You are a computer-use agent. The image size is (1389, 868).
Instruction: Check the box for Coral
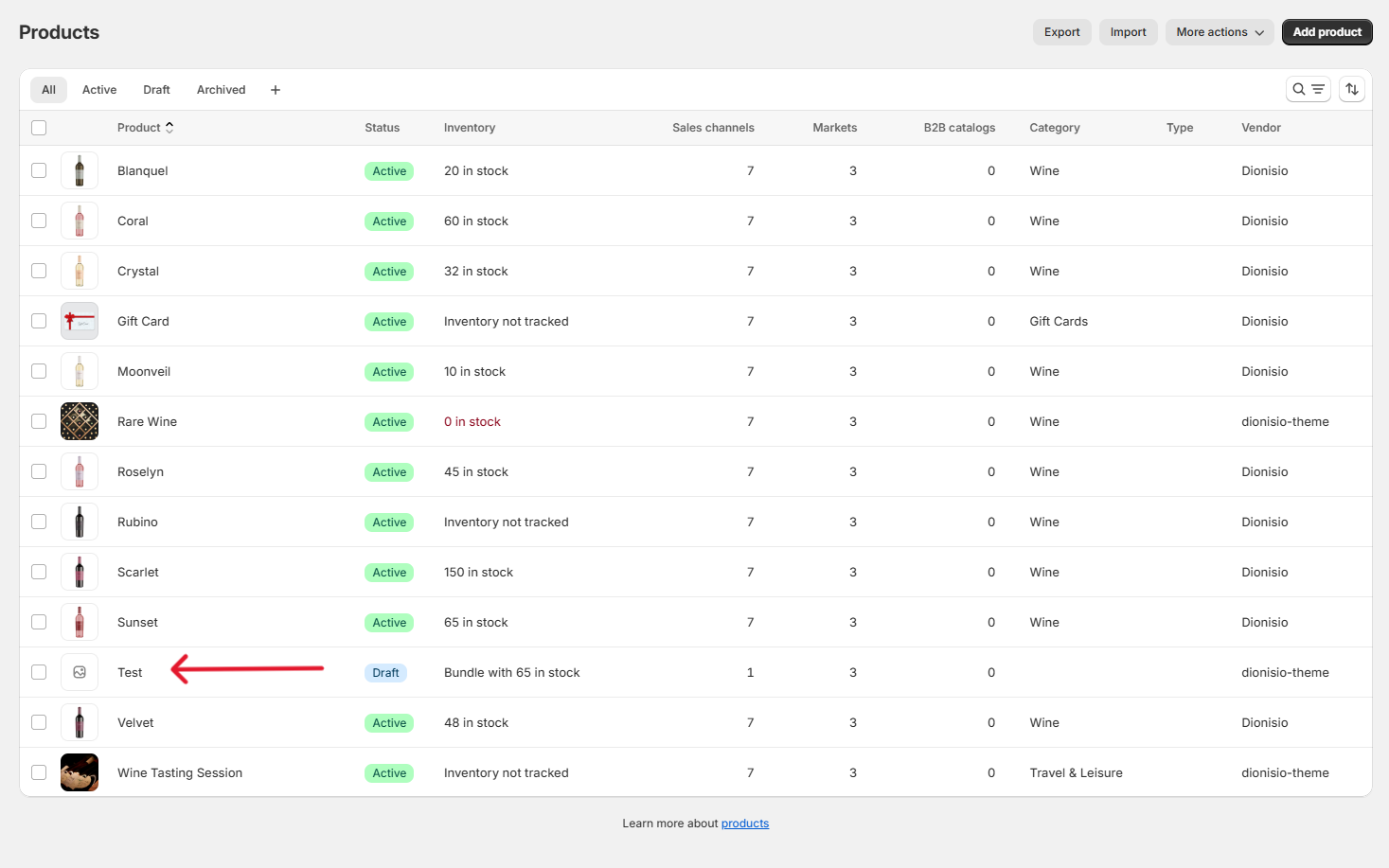pyautogui.click(x=39, y=221)
